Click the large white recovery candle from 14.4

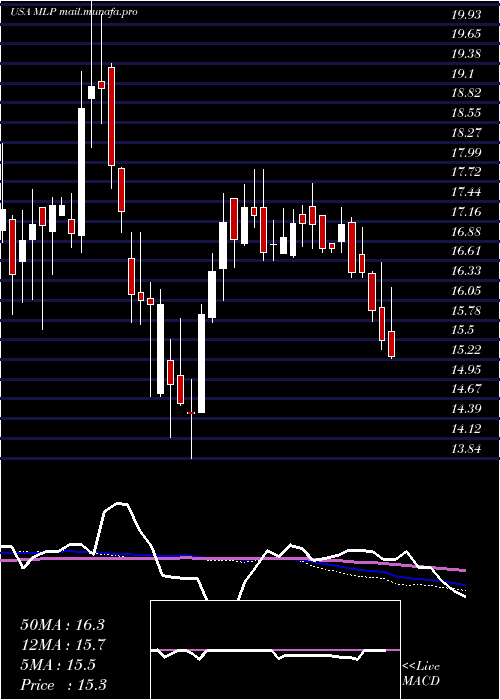coord(201,363)
